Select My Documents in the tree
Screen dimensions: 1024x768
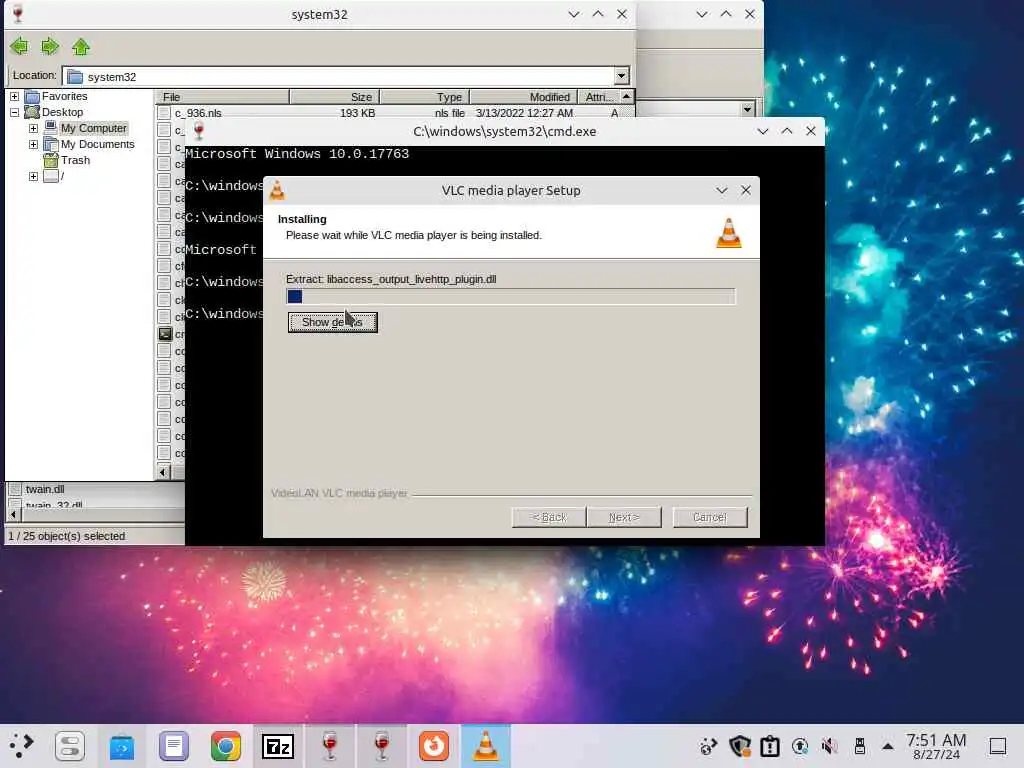point(97,144)
